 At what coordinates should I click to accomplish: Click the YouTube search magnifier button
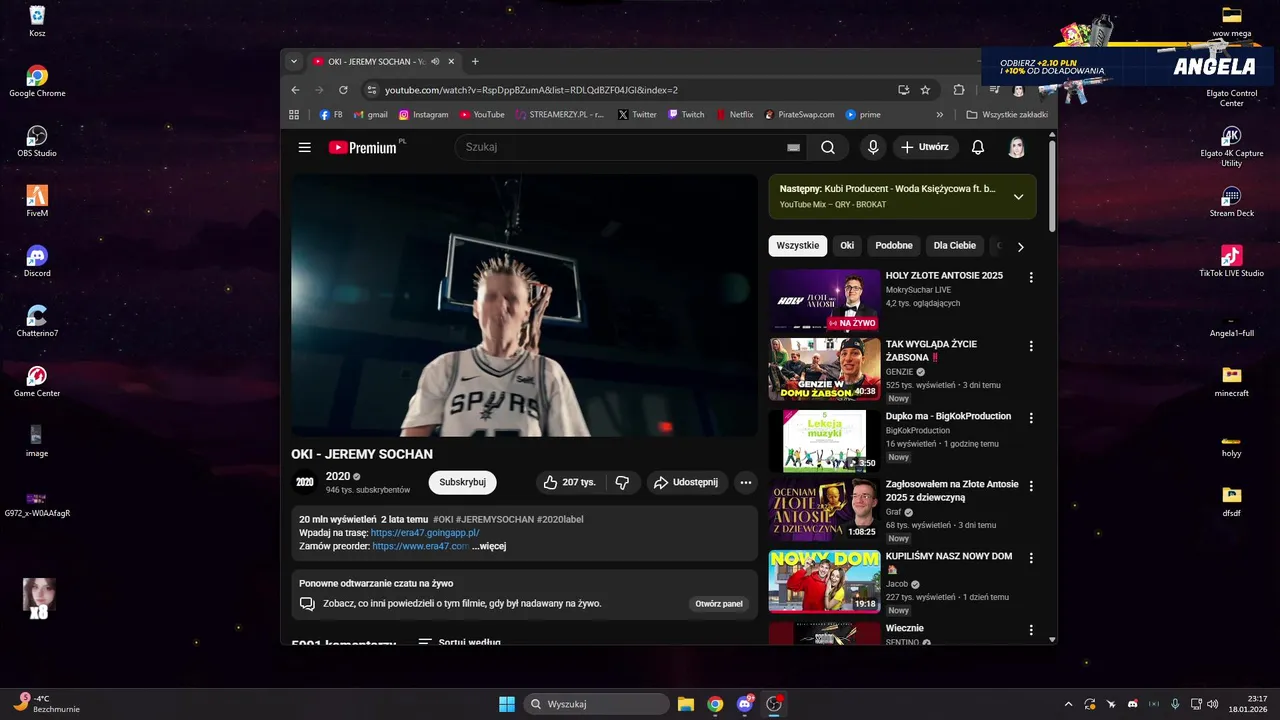(828, 147)
